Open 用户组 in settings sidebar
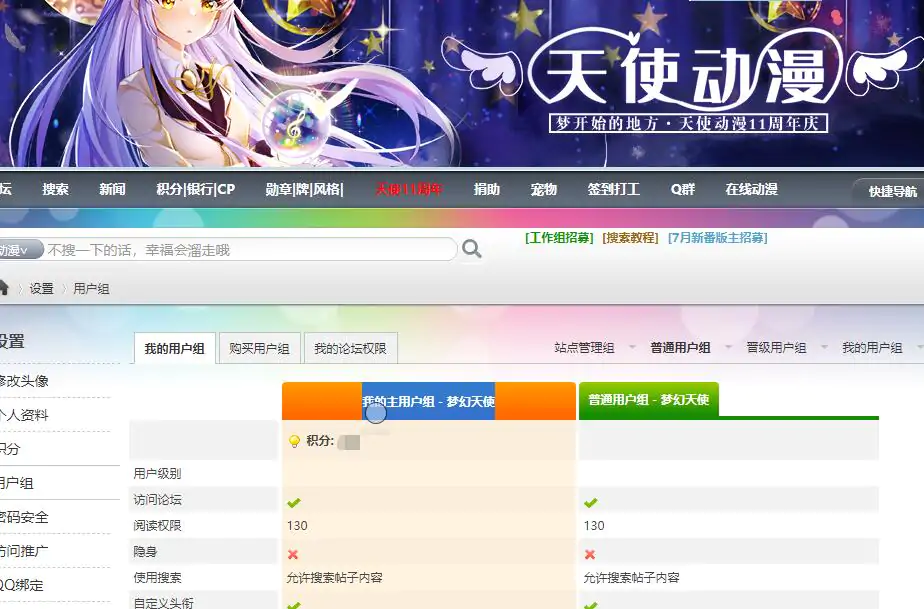The width and height of the screenshot is (924, 609). (x=17, y=483)
